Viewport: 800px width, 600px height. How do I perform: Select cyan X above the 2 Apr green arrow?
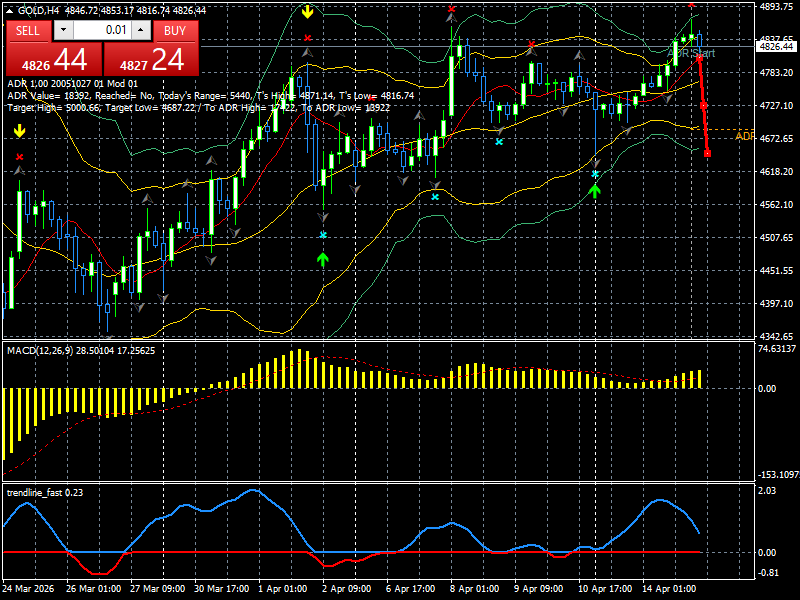pos(322,235)
